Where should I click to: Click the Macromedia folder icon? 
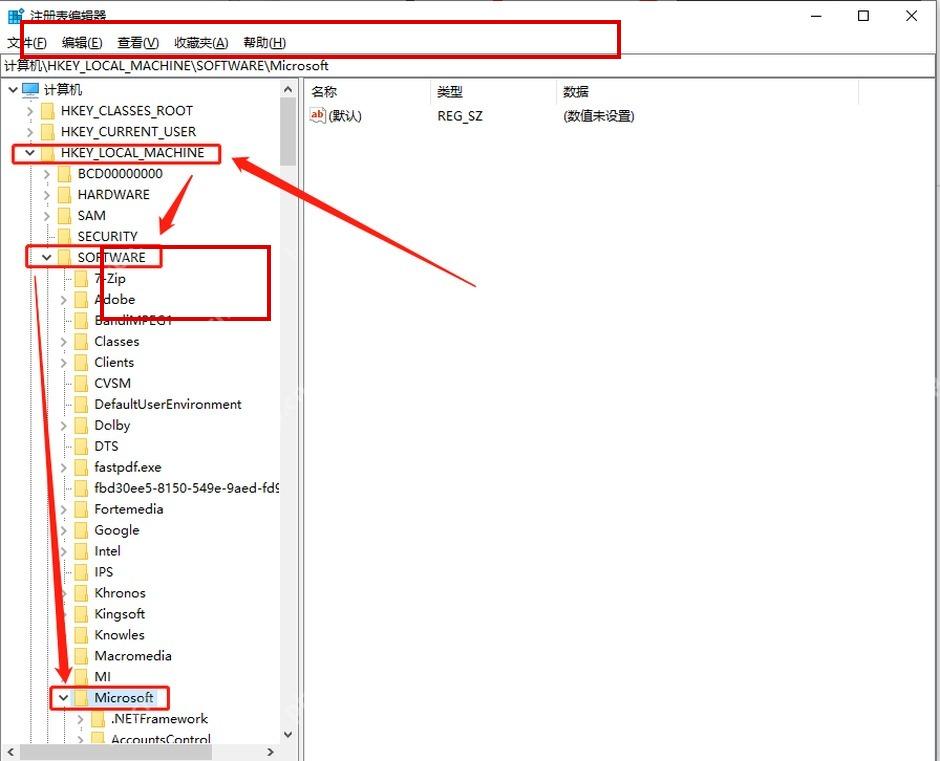tap(81, 657)
